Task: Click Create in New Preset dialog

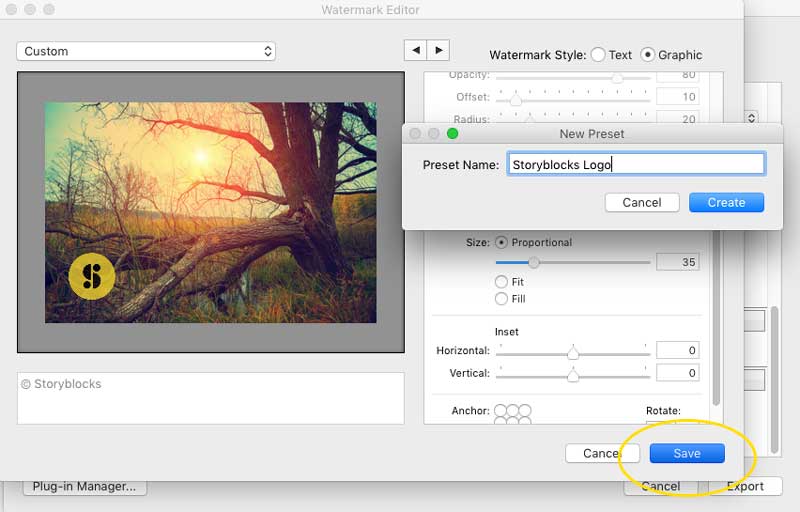Action: click(726, 202)
